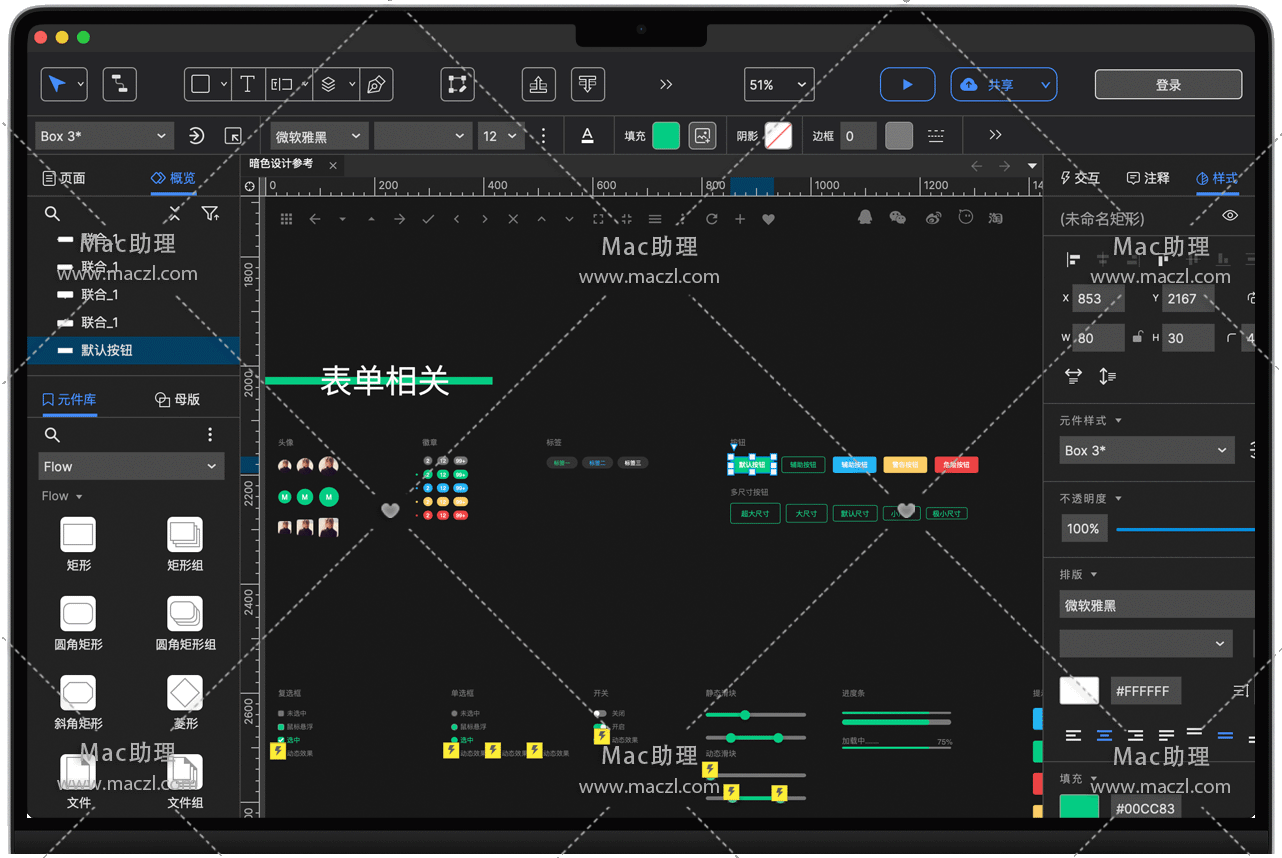The width and height of the screenshot is (1282, 858).
Task: Open the 微软雅黑 font dropdown in the toolbar
Action: coord(319,136)
